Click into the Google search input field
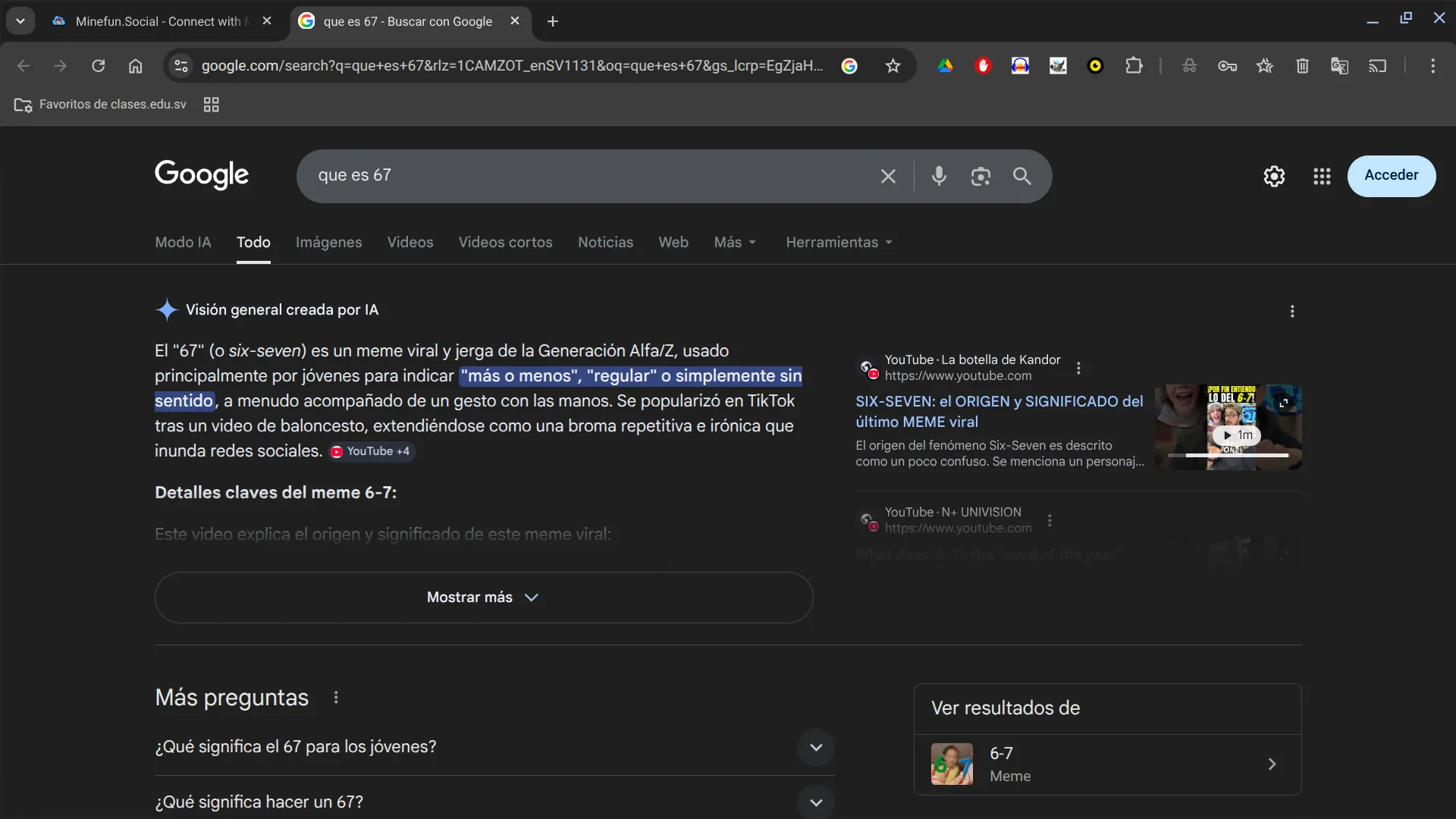Viewport: 1456px width, 819px height. point(591,176)
